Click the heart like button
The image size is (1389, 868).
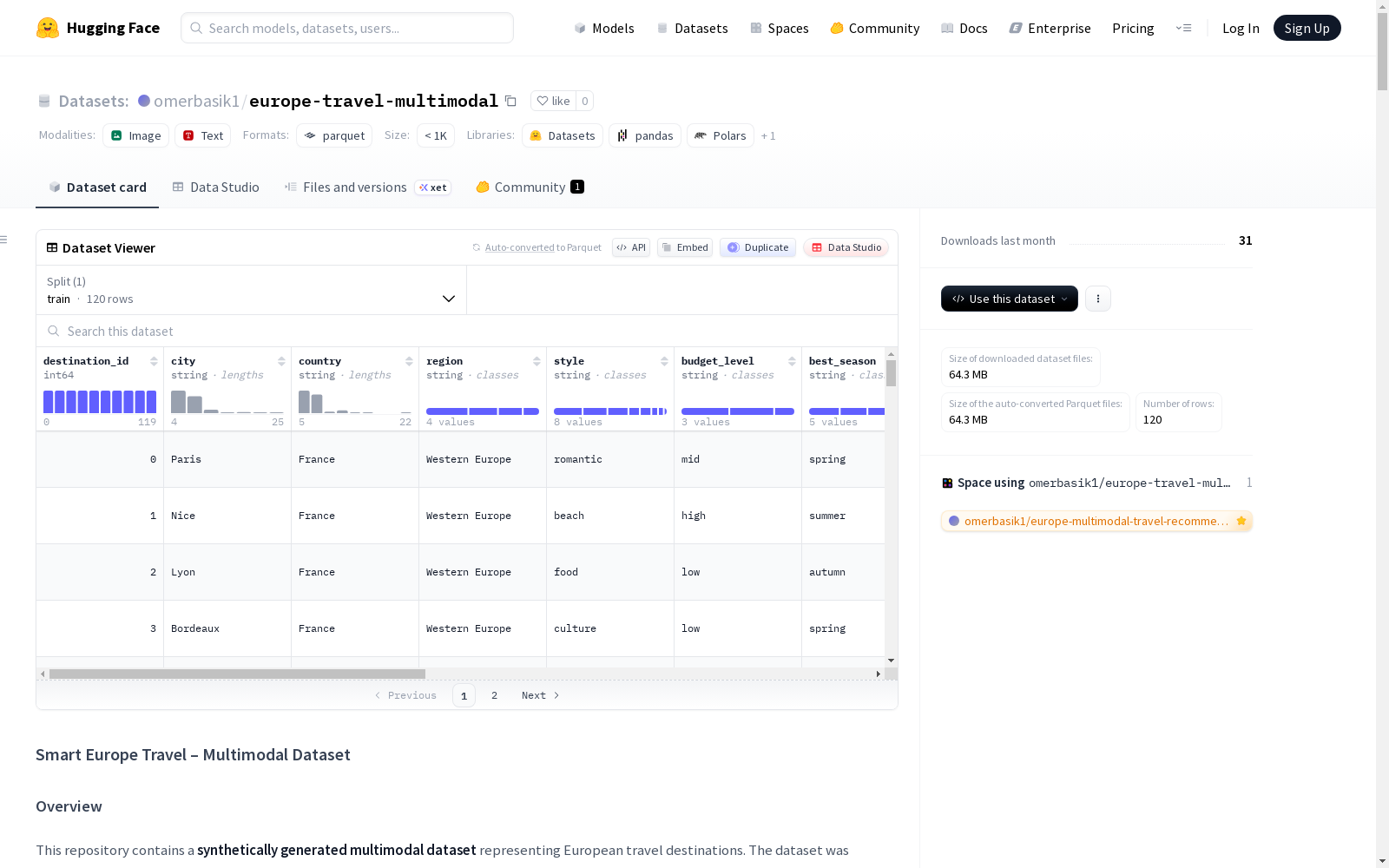click(x=553, y=101)
